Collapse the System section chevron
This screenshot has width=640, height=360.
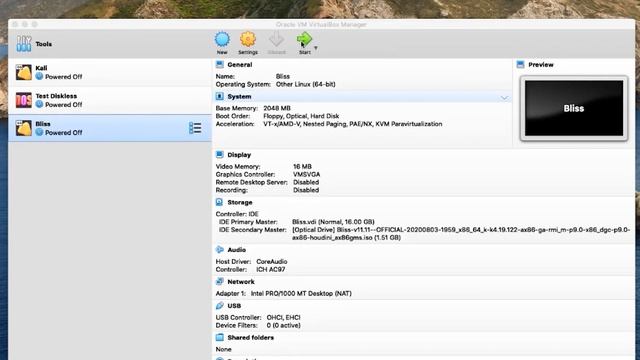[504, 98]
